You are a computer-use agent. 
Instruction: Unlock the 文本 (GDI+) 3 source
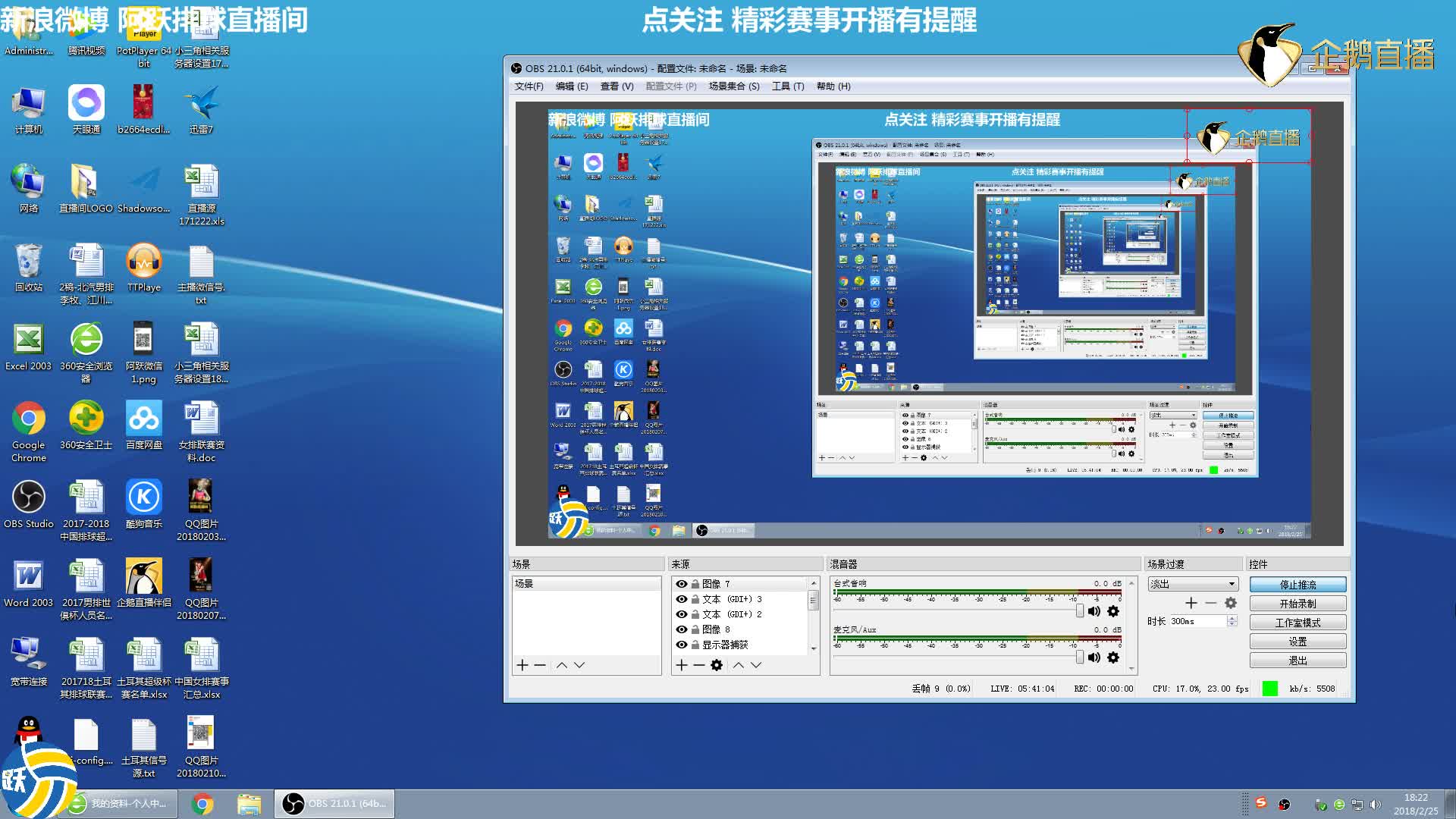695,599
